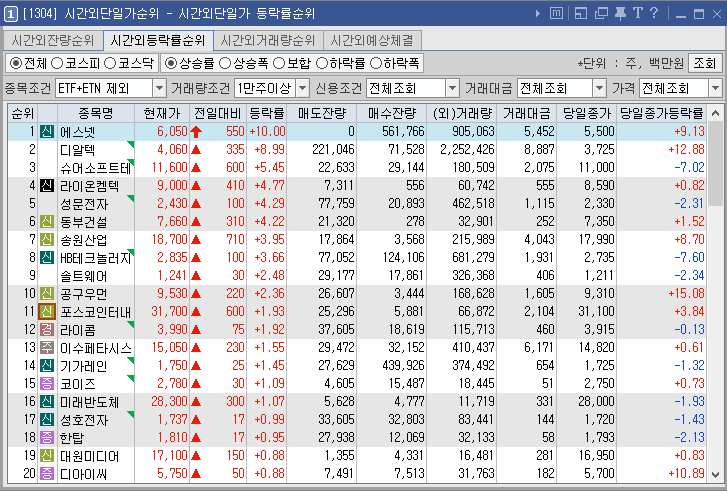Click the 증 badge next to 한탑
This screenshot has width=727, height=491.
tap(46, 438)
